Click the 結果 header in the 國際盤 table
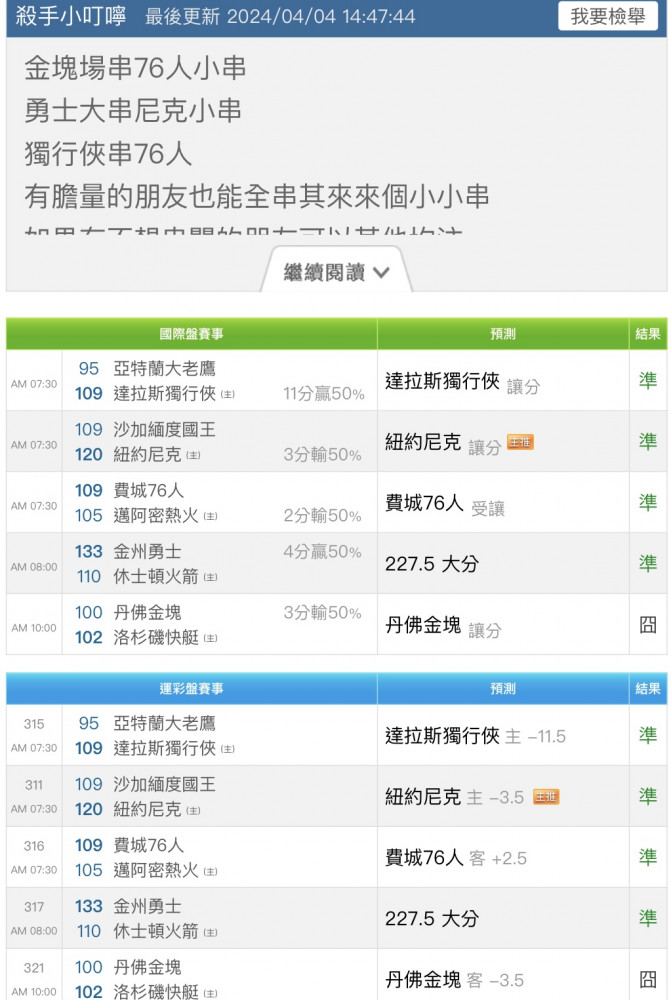This screenshot has height=1000, width=671. coord(648,334)
